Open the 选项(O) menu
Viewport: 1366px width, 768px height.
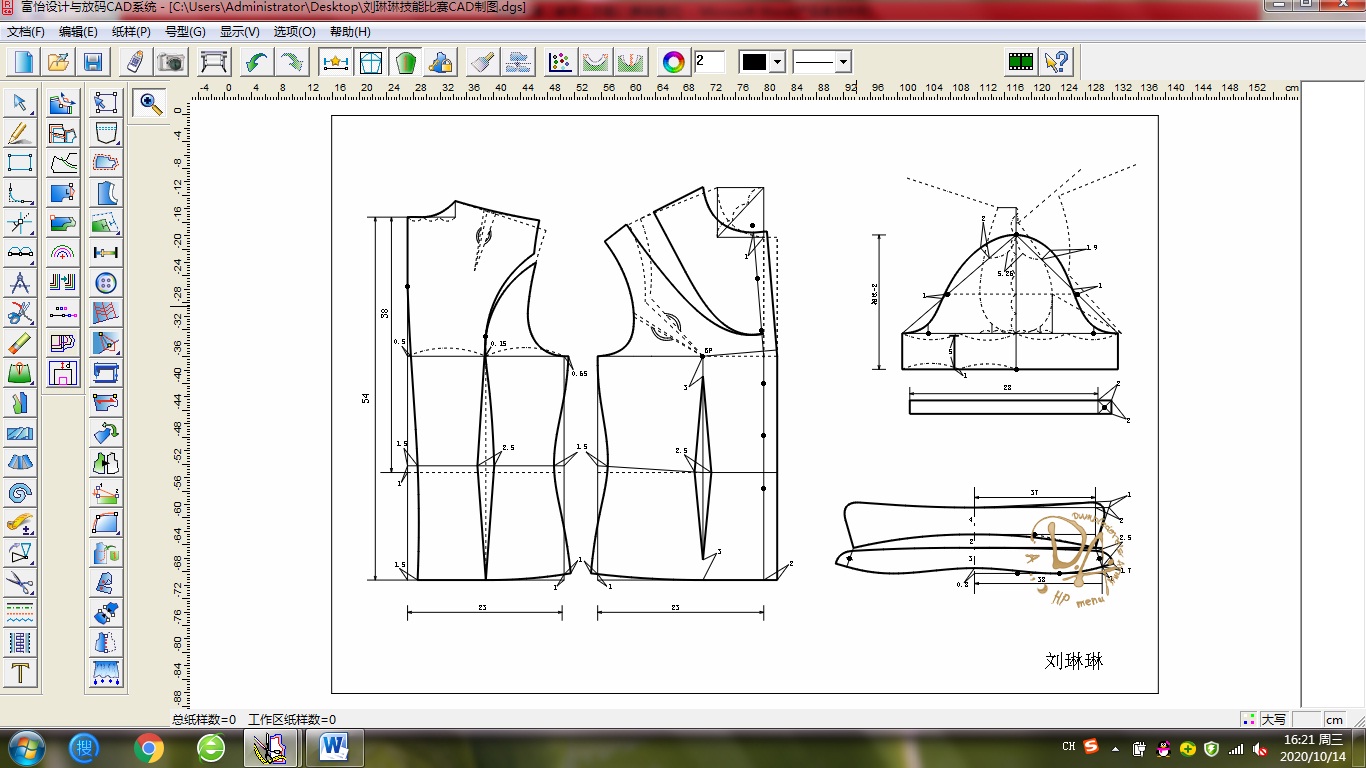tap(294, 32)
